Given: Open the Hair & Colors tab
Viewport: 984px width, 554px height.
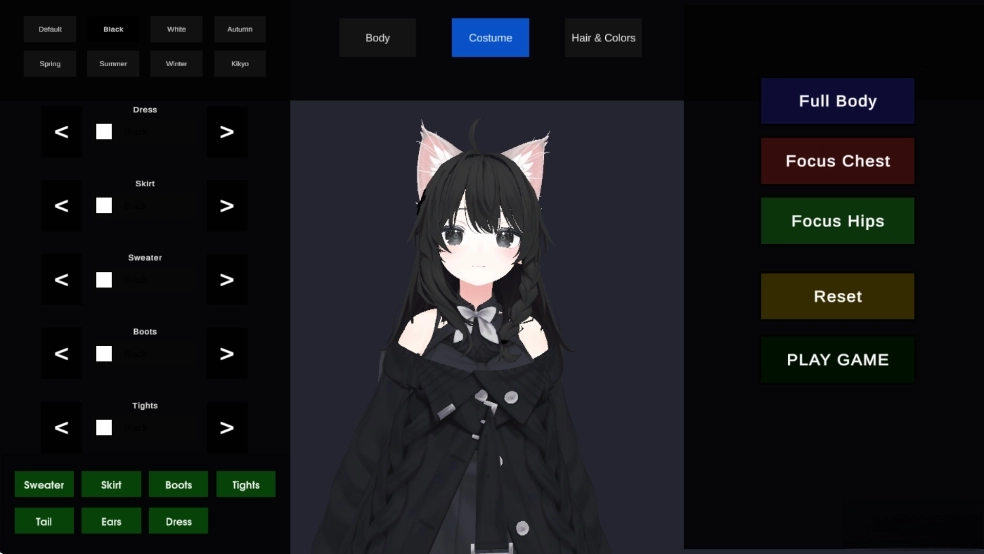Looking at the screenshot, I should [603, 38].
